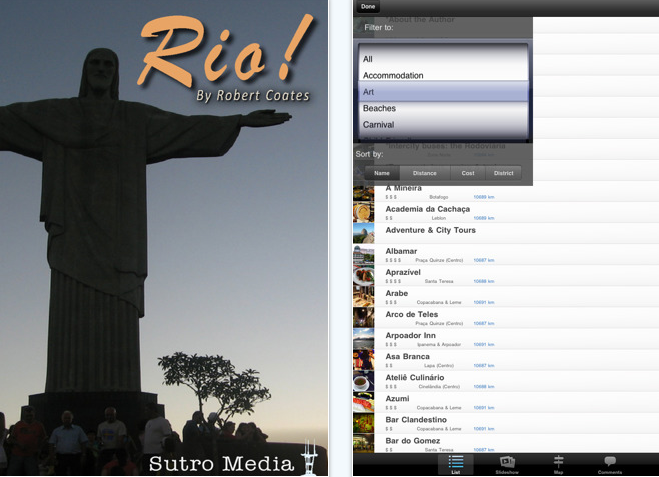Open Academia da Cachaça entry
The width and height of the screenshot is (659, 477).
pos(506,213)
